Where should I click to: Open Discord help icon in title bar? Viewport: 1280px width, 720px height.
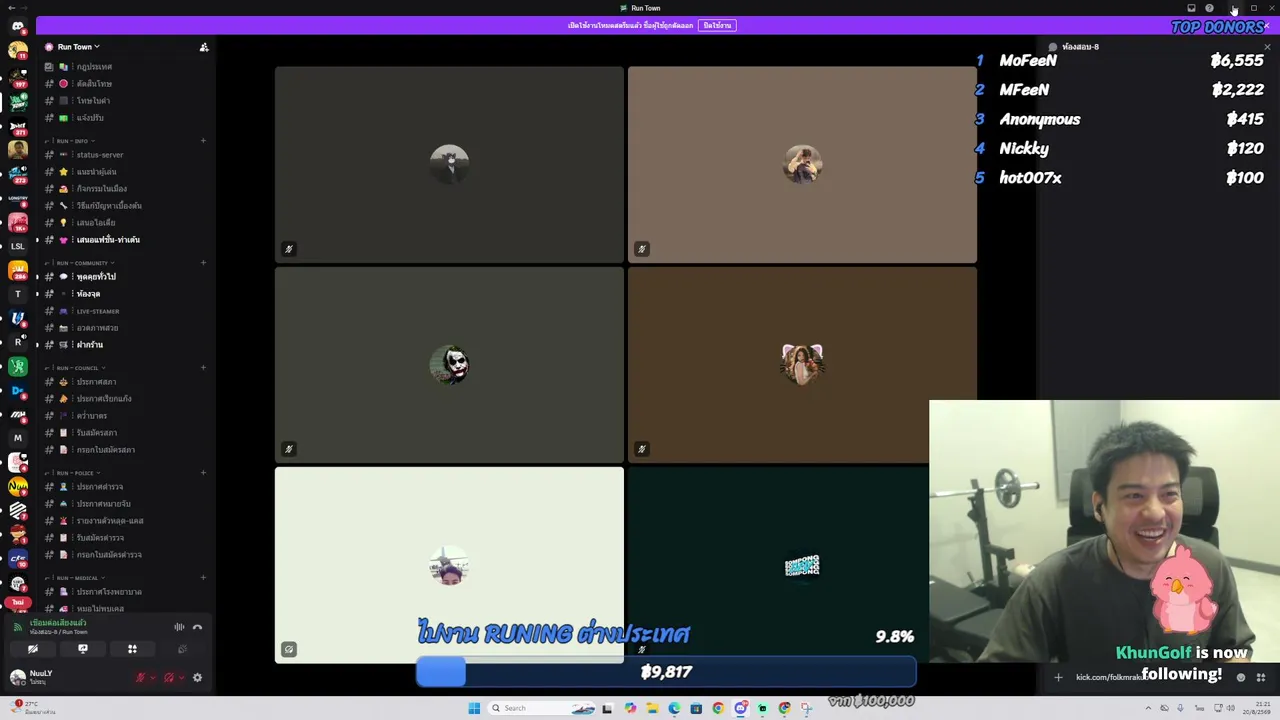coord(1209,8)
